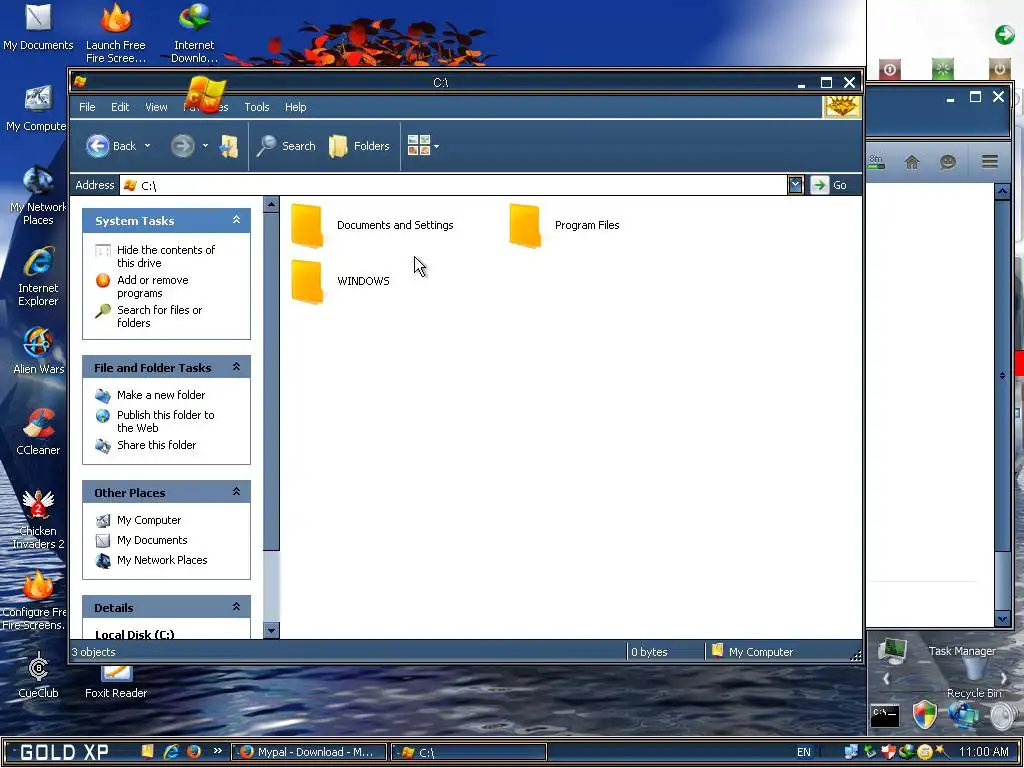Select CueClub desktop icon

point(38,675)
